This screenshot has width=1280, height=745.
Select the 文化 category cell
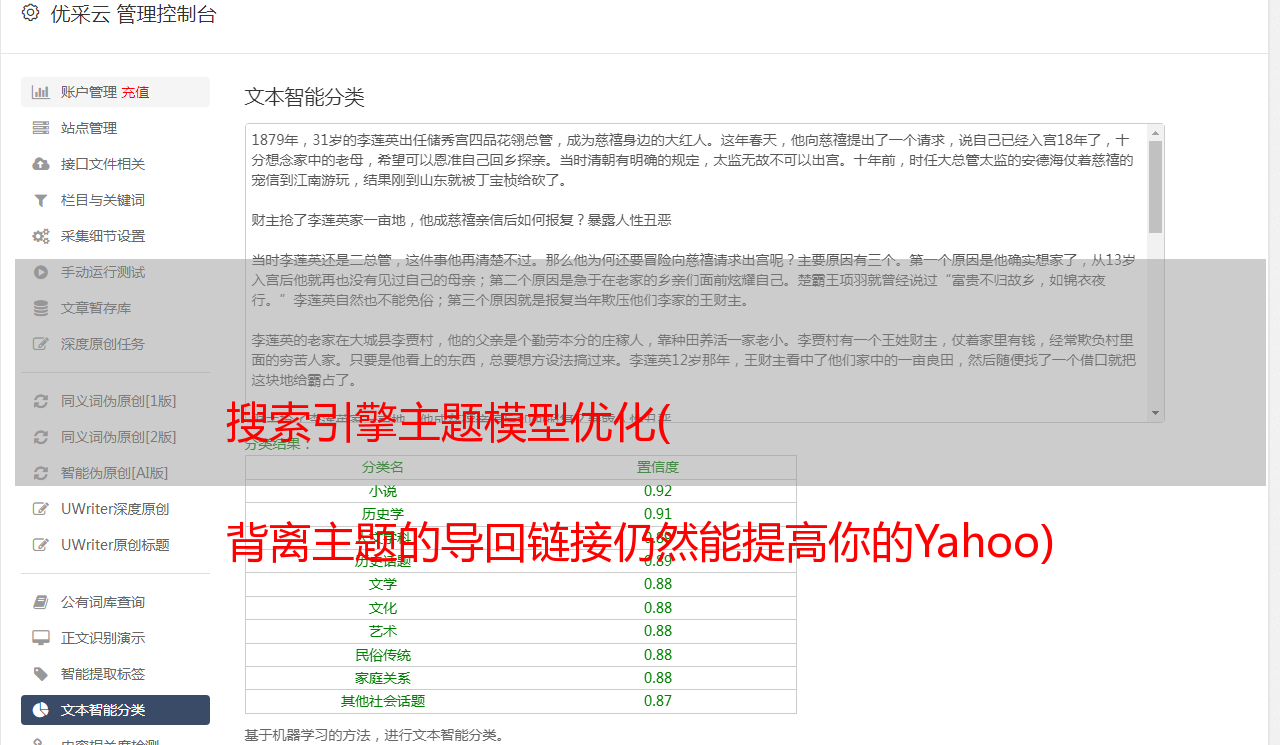coord(383,608)
